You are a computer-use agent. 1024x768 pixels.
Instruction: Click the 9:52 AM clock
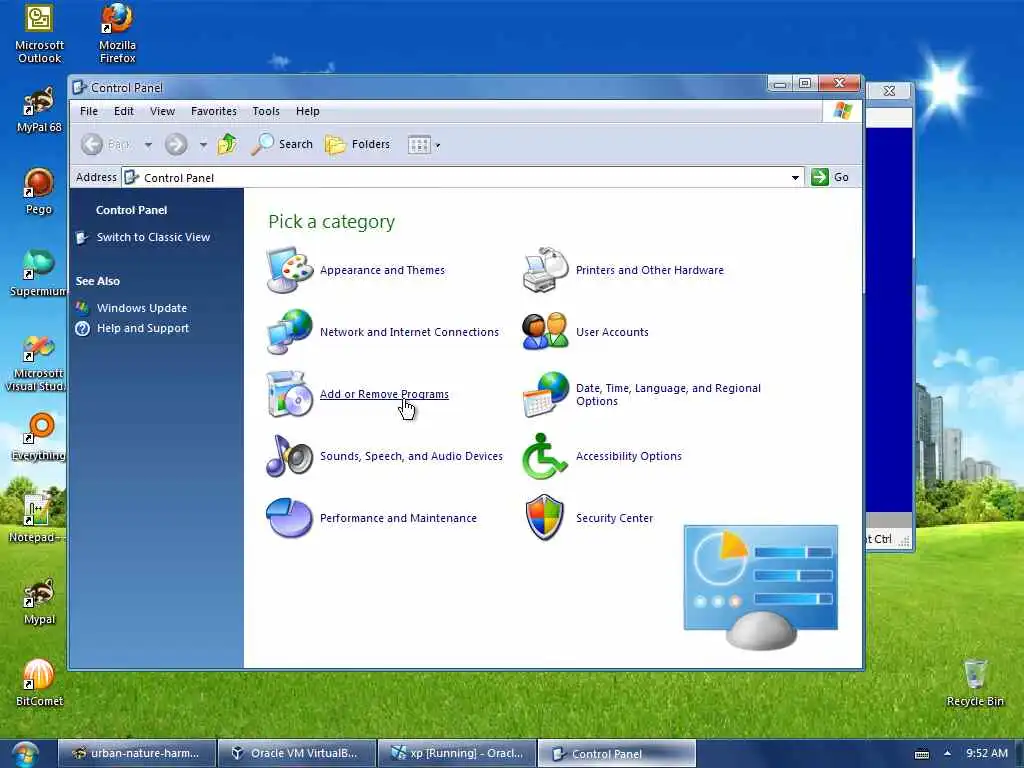click(x=987, y=753)
